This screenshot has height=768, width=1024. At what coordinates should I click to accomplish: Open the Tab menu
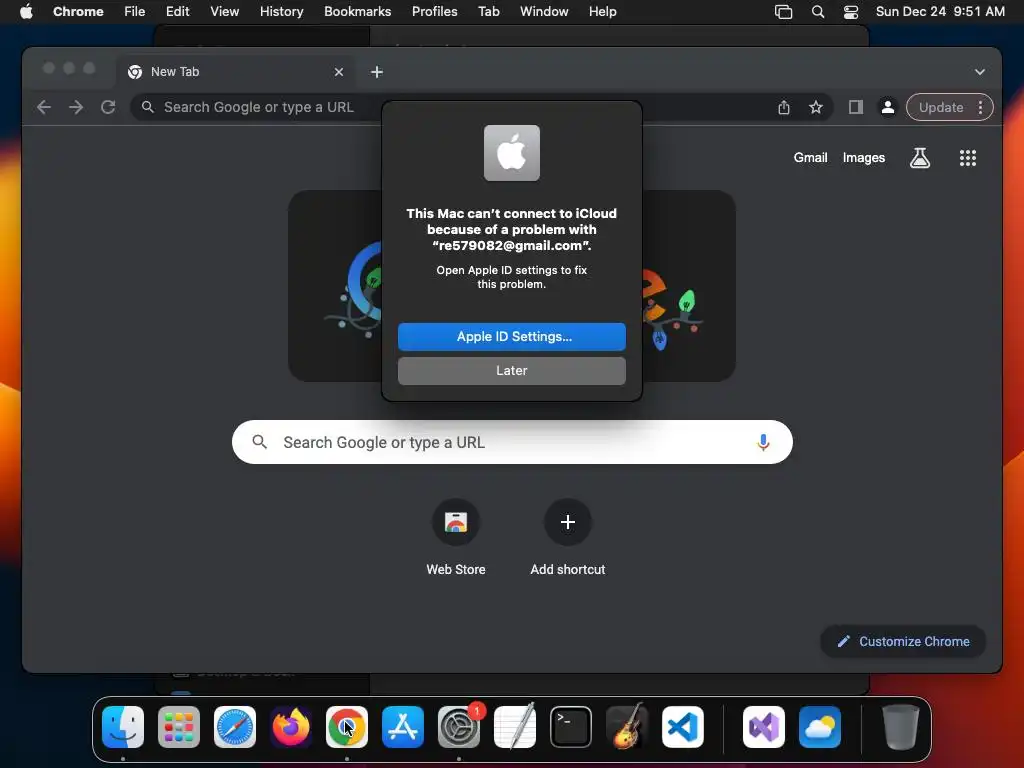click(488, 11)
